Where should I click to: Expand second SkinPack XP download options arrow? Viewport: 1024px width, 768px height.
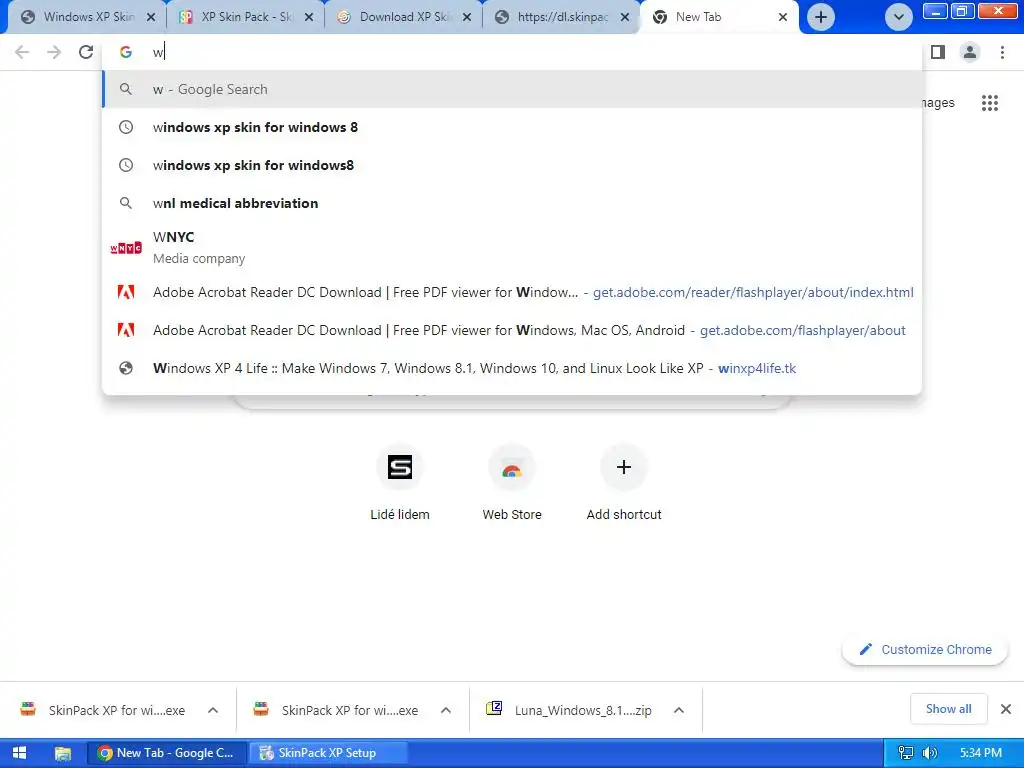click(x=446, y=710)
